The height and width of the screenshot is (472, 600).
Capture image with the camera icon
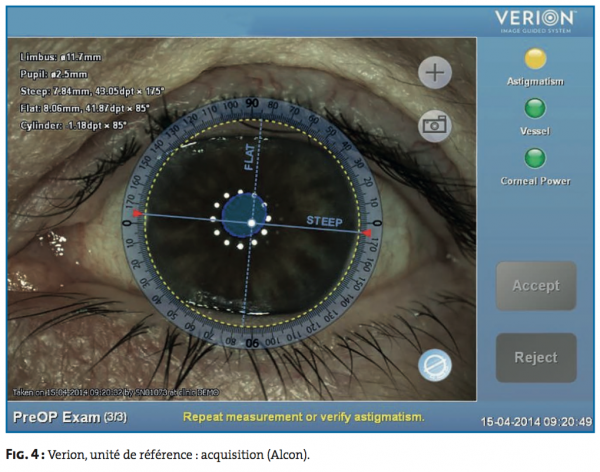(436, 125)
